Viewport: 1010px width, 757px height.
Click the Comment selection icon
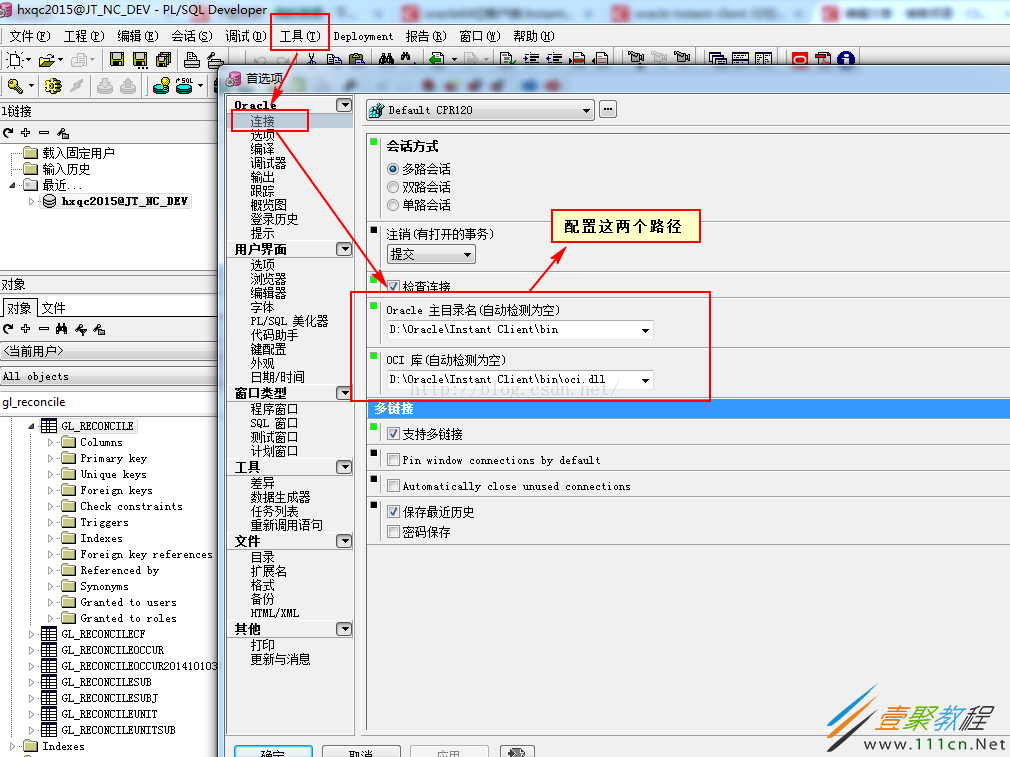coord(578,59)
